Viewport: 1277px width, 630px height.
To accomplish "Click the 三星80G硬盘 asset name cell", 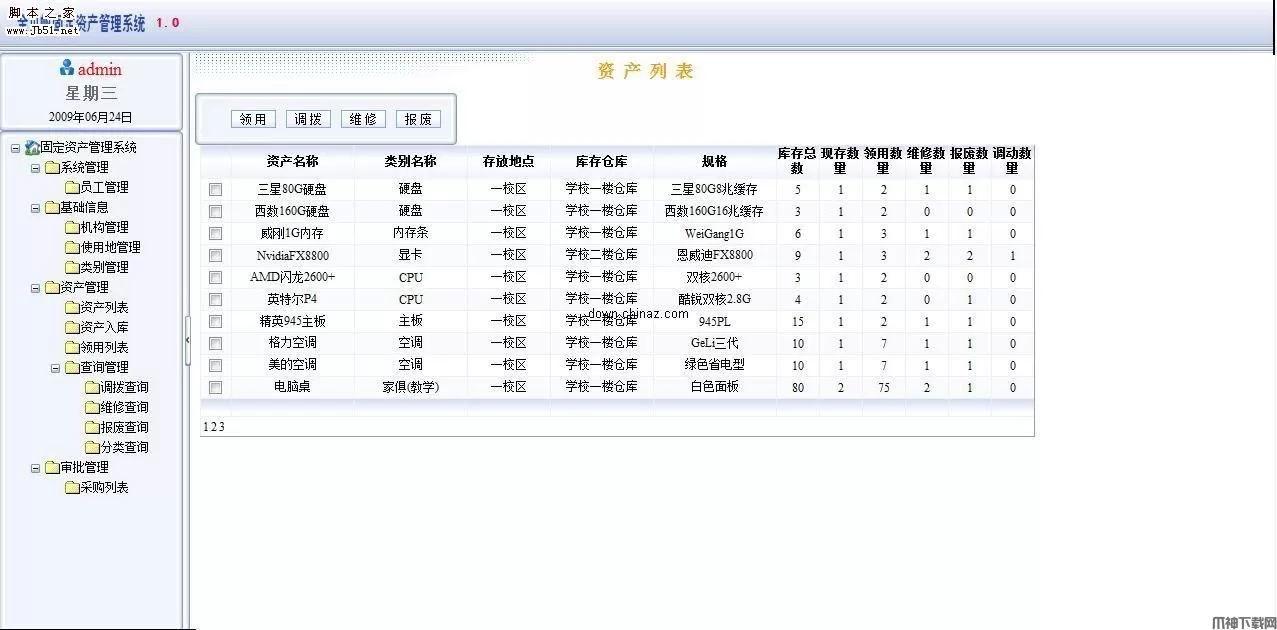I will pyautogui.click(x=292, y=189).
